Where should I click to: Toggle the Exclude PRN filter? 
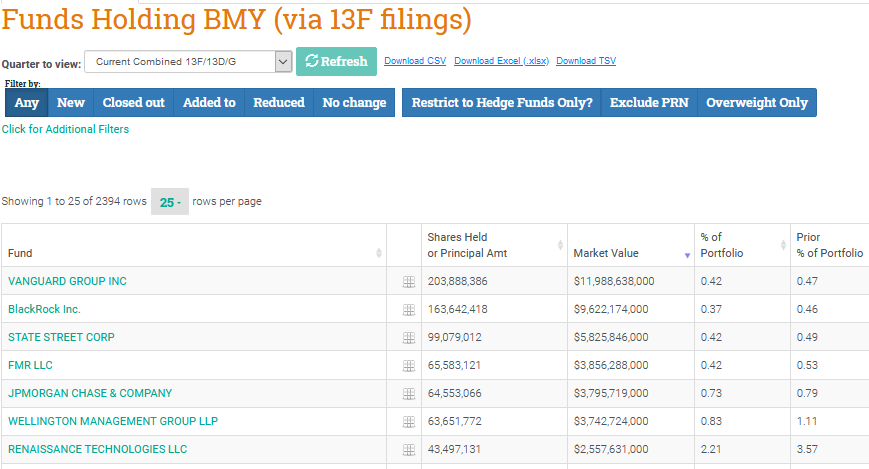point(649,103)
